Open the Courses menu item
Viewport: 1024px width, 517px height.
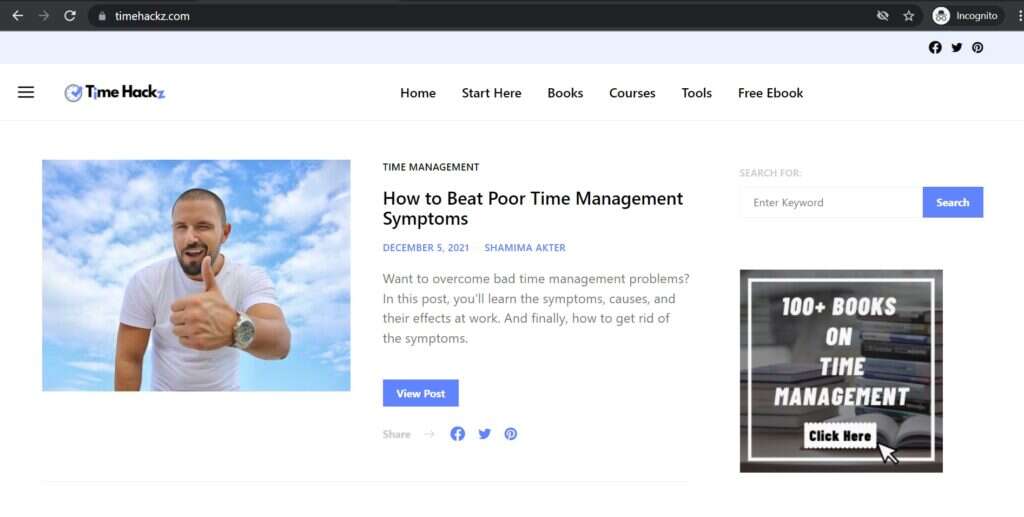632,93
